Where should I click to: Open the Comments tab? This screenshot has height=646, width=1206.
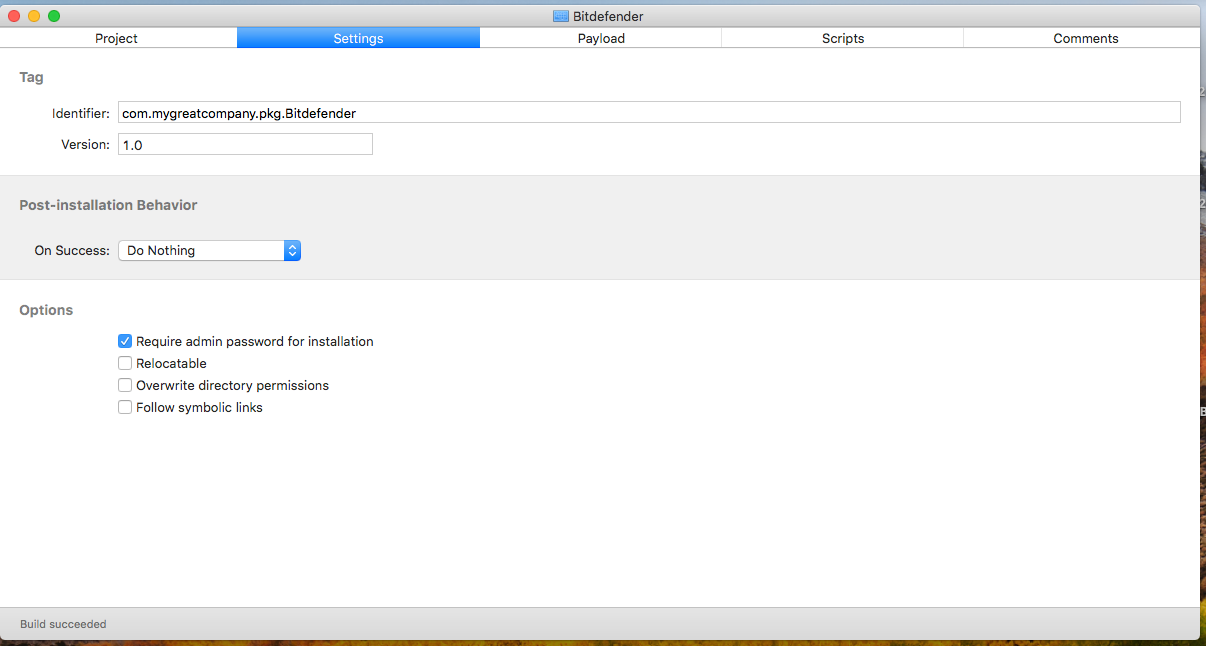click(x=1085, y=38)
